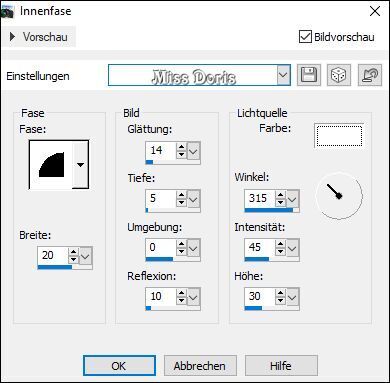Select the bevel shape thumbnail preview
The width and height of the screenshot is (390, 383).
point(51,165)
